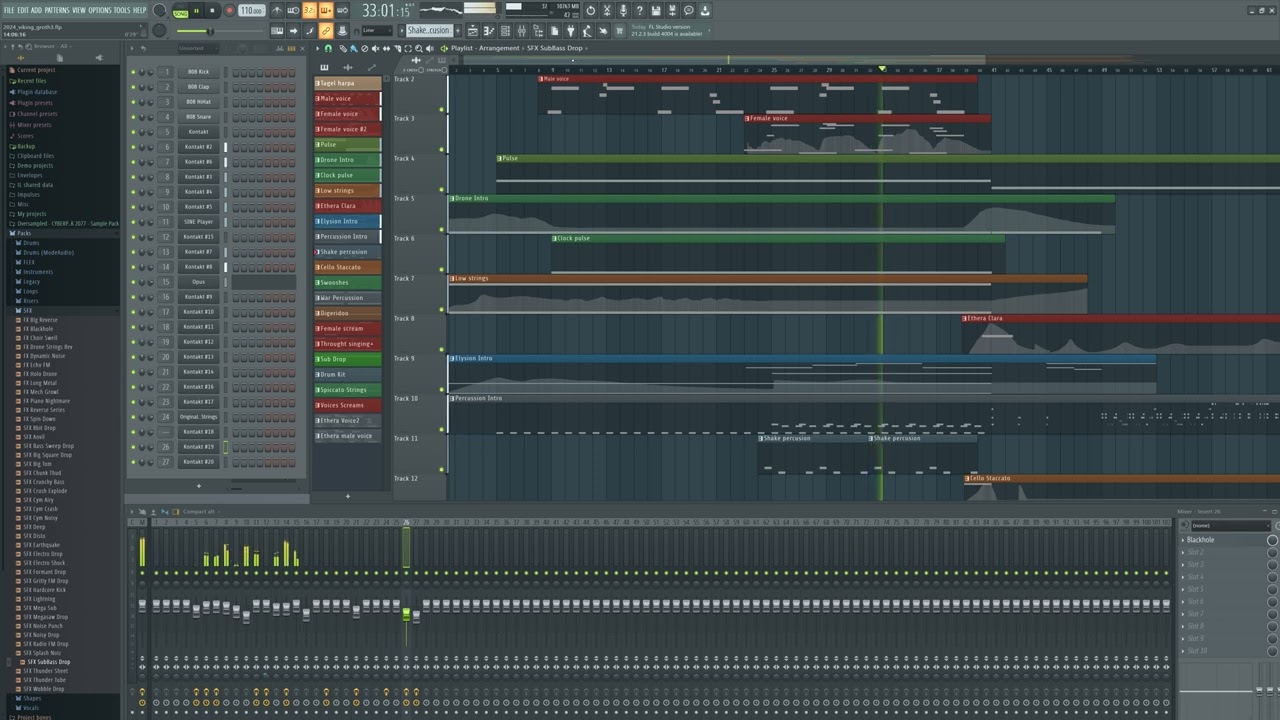
Task: Add new pattern with plus button
Action: pyautogui.click(x=459, y=30)
